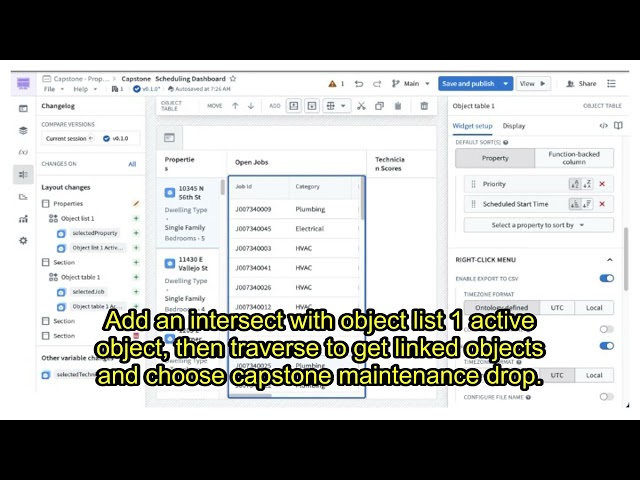Screen dimensions: 640x480
Task: Move the object table down
Action: click(x=251, y=106)
